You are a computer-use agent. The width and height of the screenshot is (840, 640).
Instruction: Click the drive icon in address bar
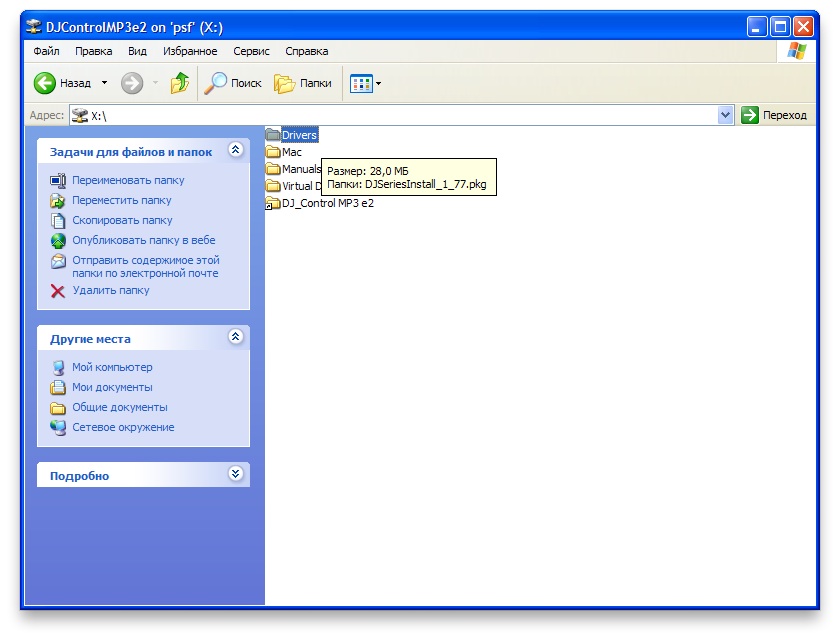point(80,115)
